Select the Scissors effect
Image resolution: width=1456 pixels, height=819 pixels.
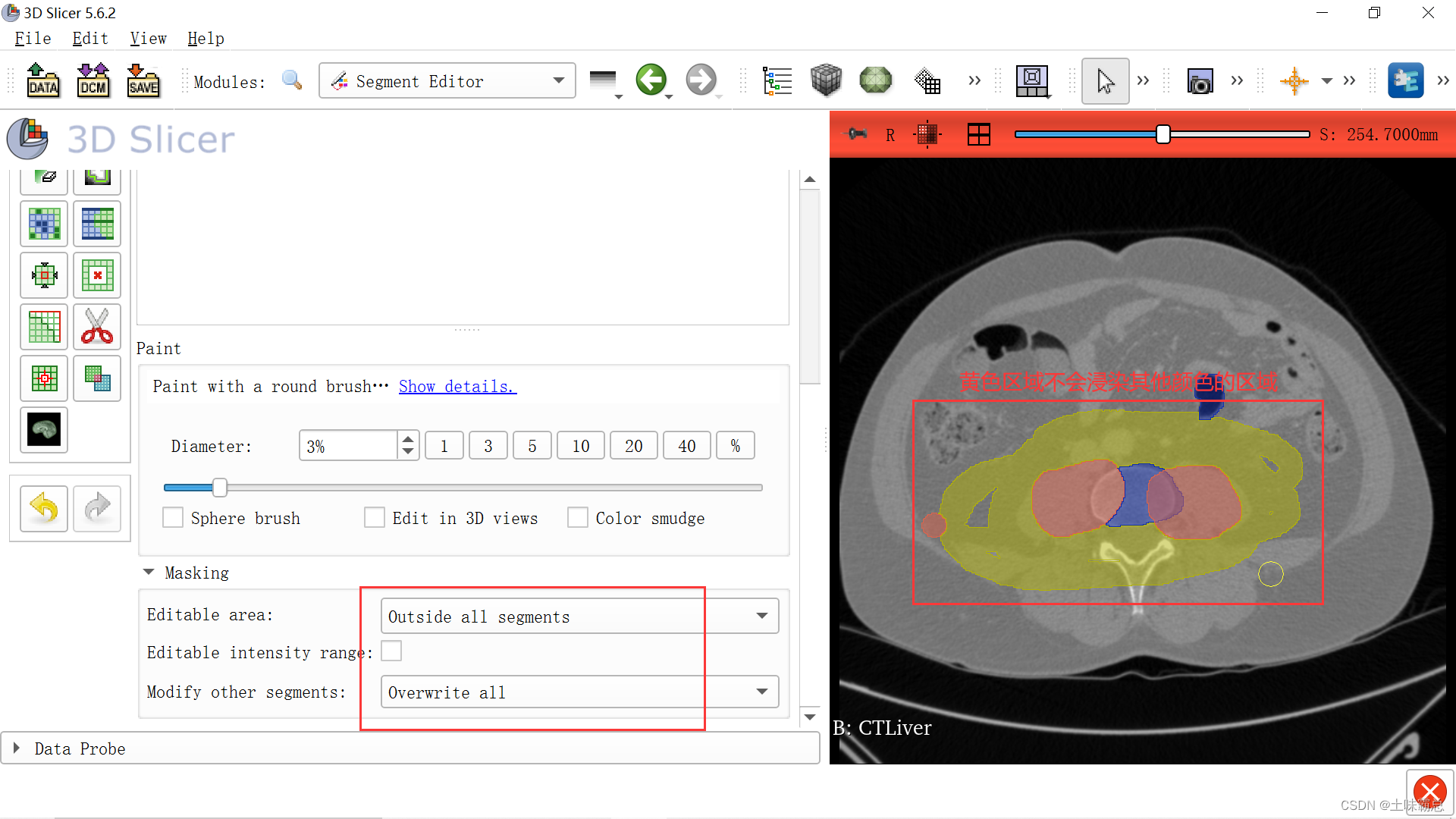[x=97, y=326]
